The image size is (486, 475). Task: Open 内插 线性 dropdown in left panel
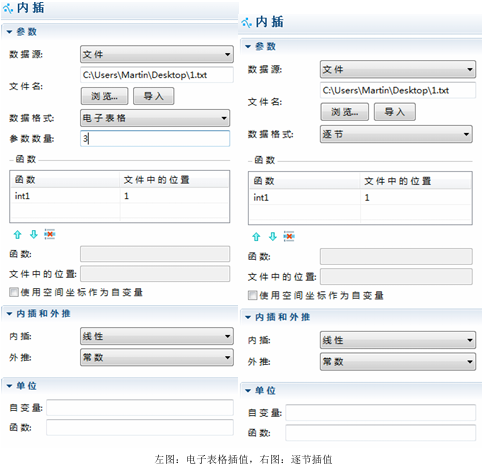click(x=157, y=336)
